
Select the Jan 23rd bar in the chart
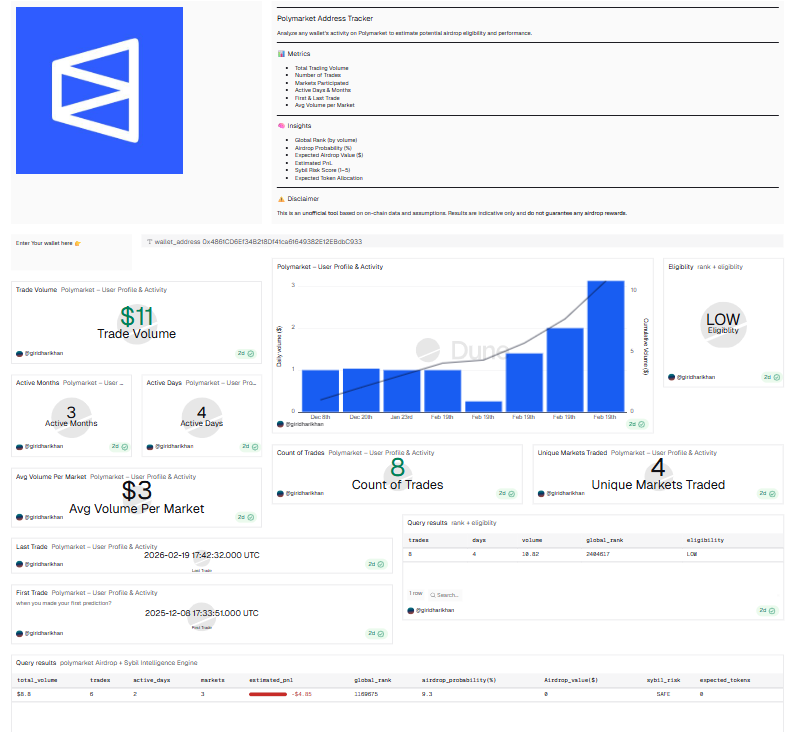(x=402, y=390)
